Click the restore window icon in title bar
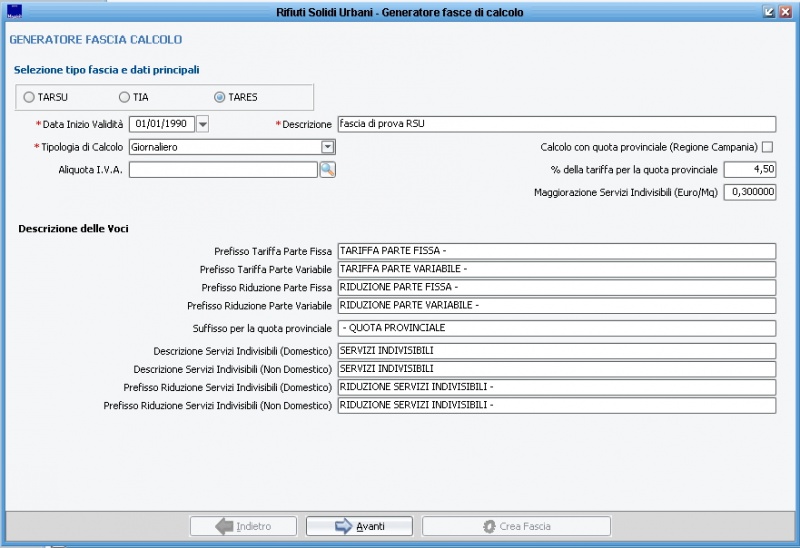 pos(769,12)
